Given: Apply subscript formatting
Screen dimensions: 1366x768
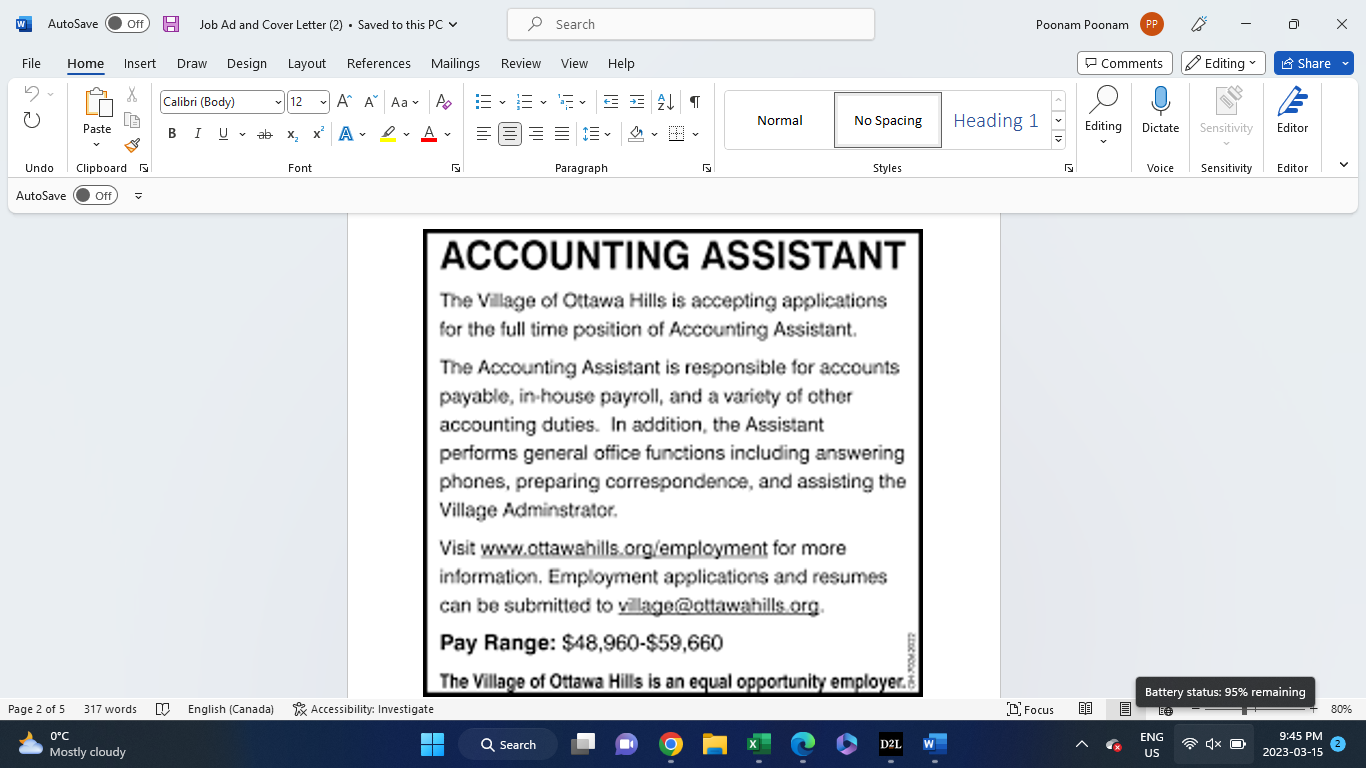Looking at the screenshot, I should tap(291, 133).
